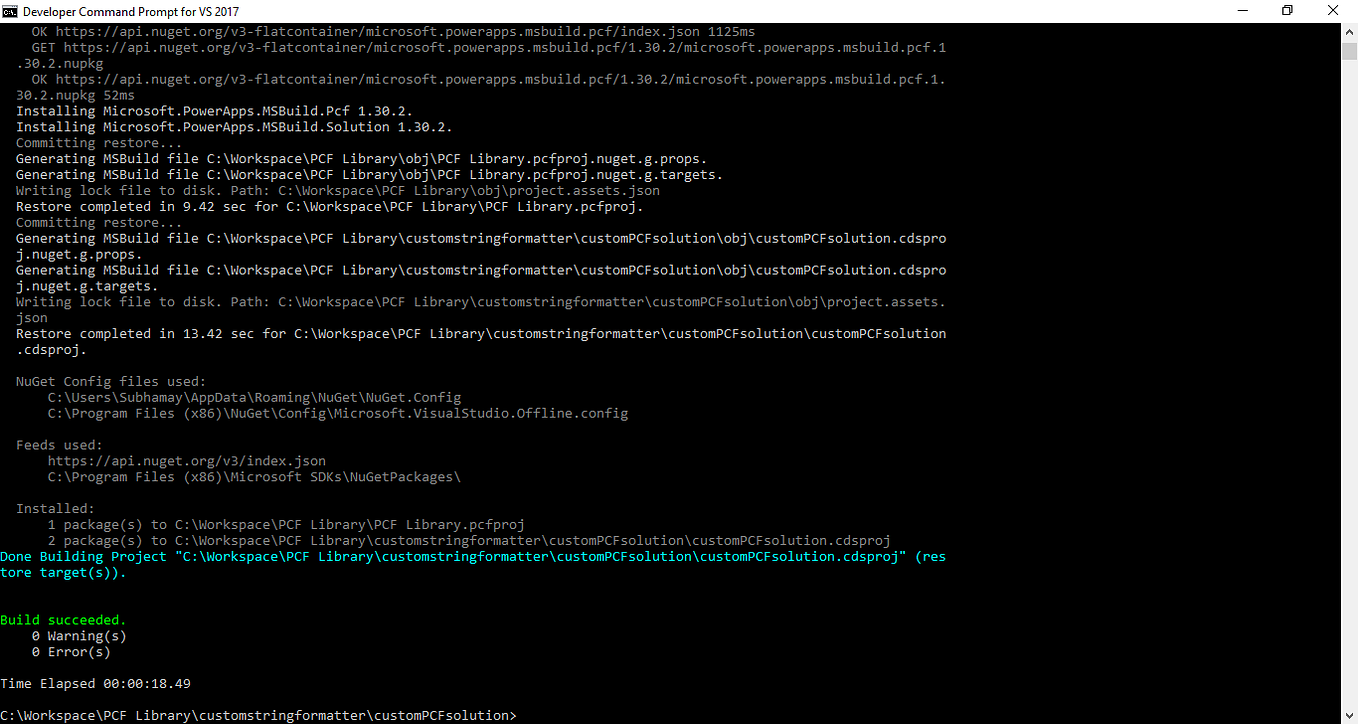Click the command prompt input line
This screenshot has width=1358, height=724.
[260, 715]
